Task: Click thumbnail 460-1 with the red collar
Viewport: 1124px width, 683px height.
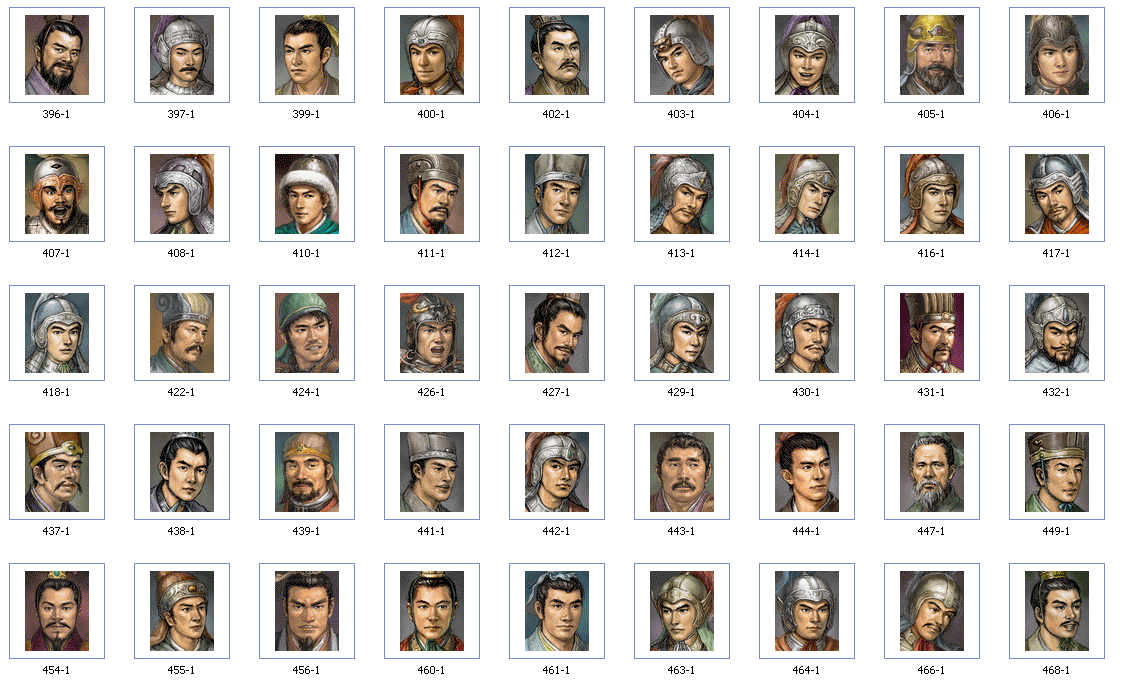Action: 432,611
